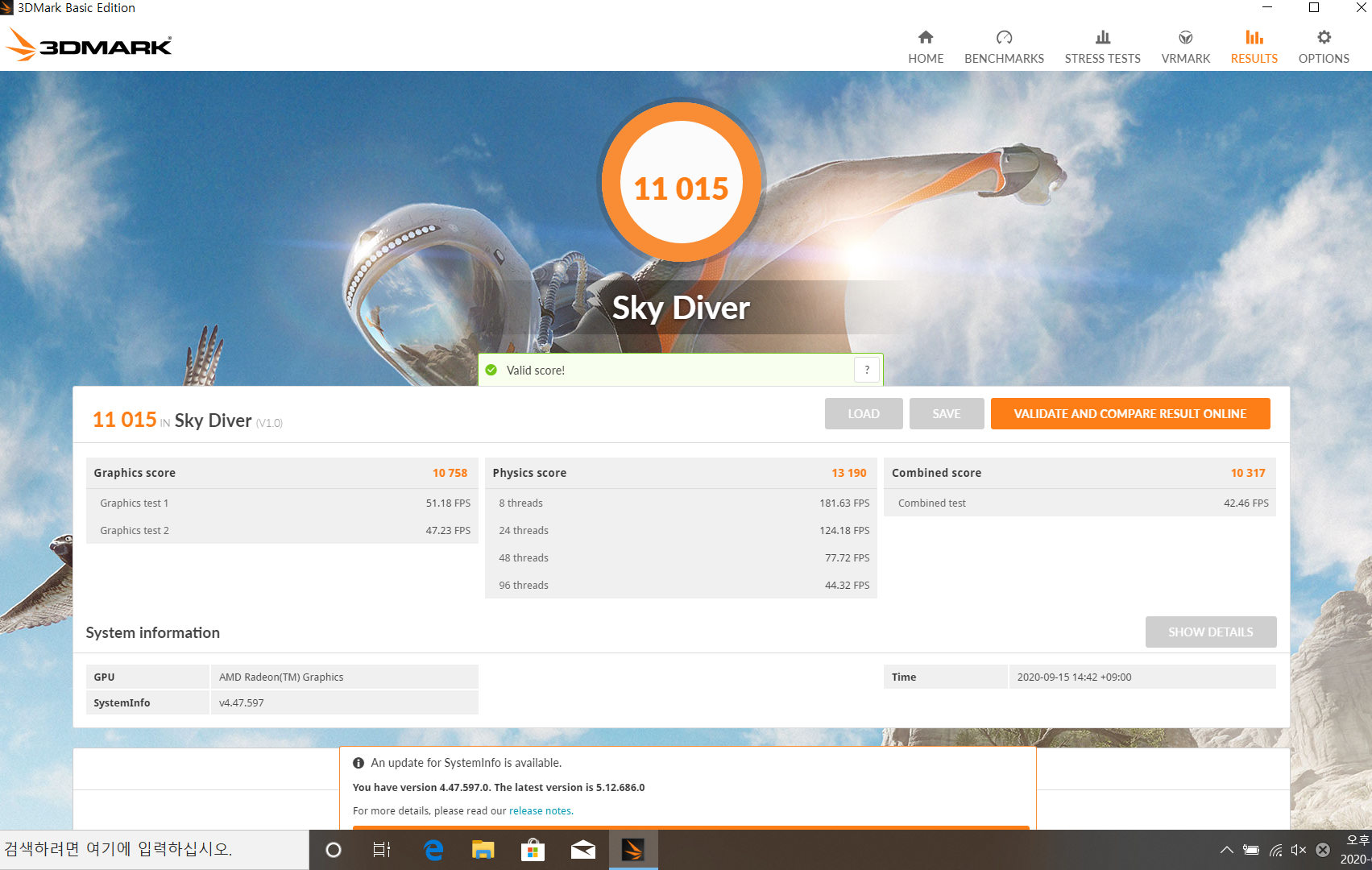This screenshot has width=1372, height=870.
Task: Click 48 threads row
Action: [x=681, y=557]
